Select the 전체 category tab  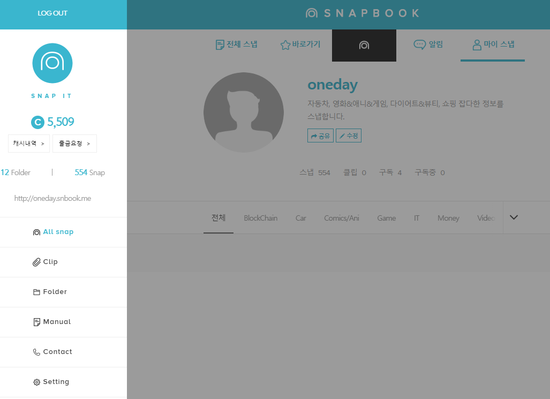(218, 218)
